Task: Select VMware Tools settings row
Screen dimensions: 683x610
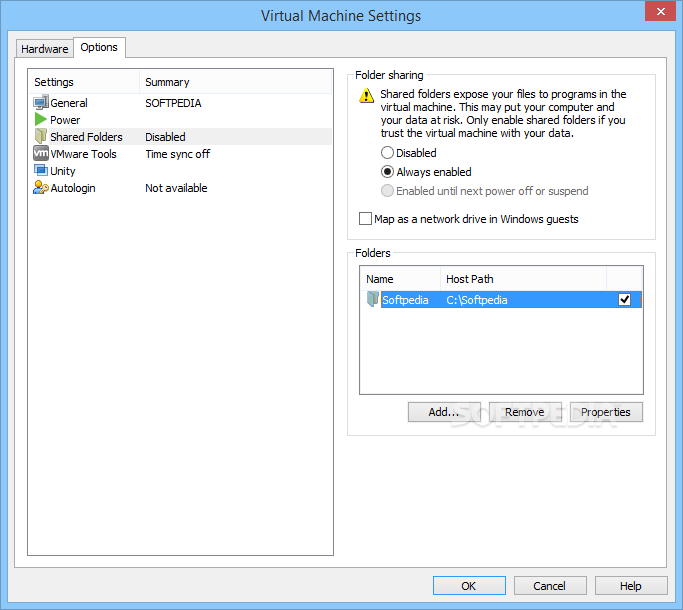Action: (x=180, y=153)
